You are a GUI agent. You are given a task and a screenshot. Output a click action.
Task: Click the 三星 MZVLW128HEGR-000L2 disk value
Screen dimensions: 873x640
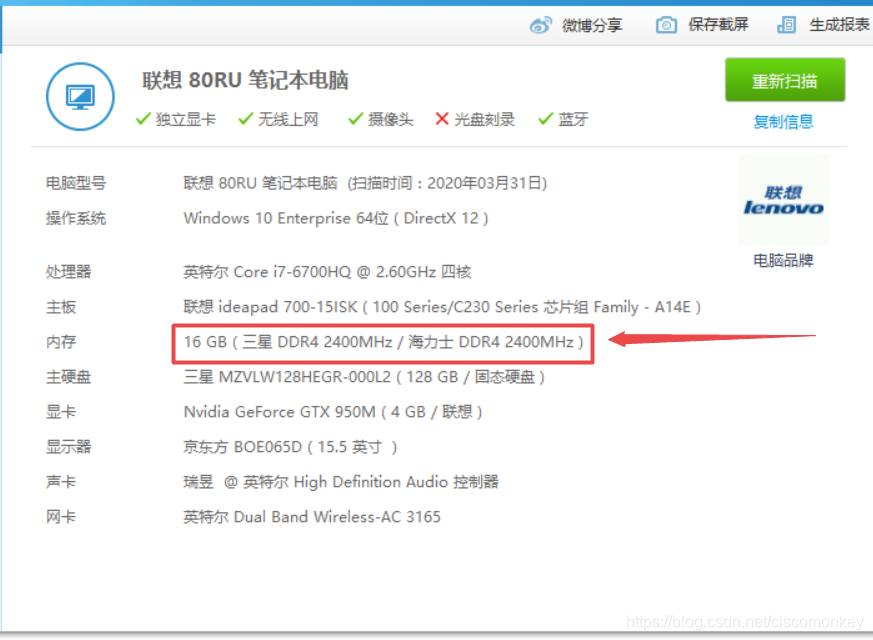364,377
